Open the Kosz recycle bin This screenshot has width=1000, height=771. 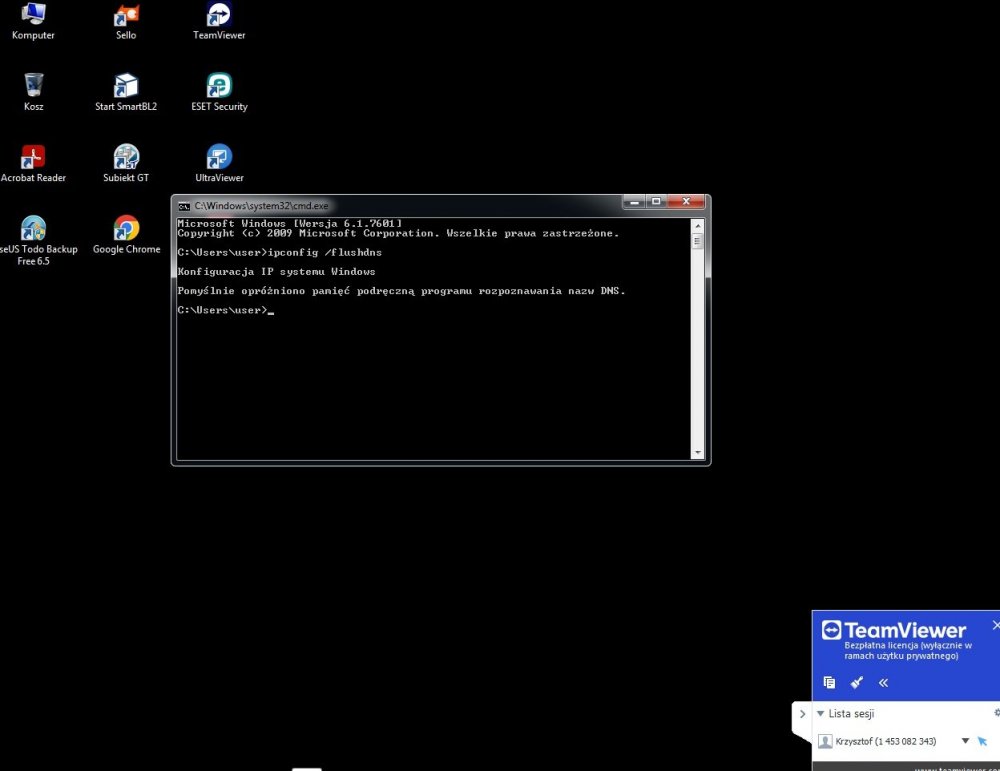(x=33, y=86)
